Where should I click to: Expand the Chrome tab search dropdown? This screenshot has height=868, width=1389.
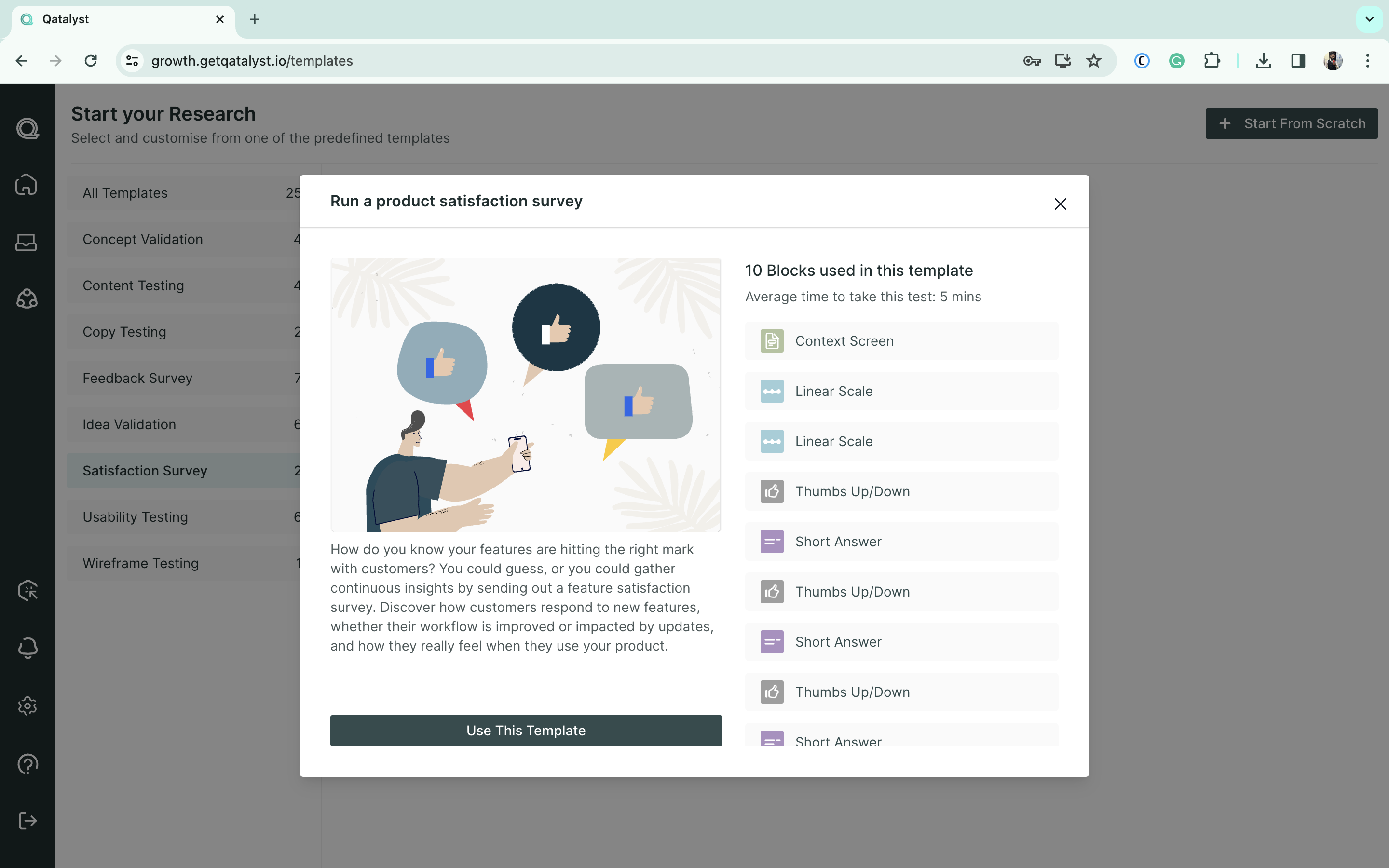[x=1370, y=19]
